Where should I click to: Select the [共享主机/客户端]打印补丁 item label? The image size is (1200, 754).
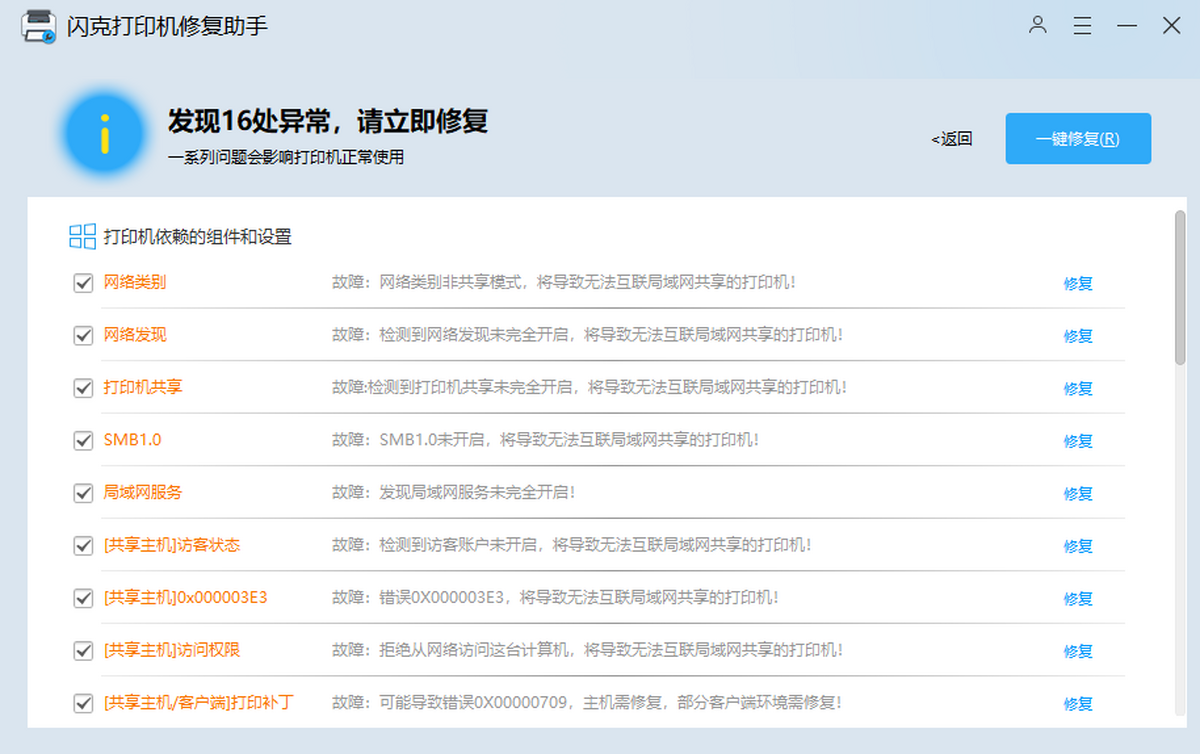point(198,702)
